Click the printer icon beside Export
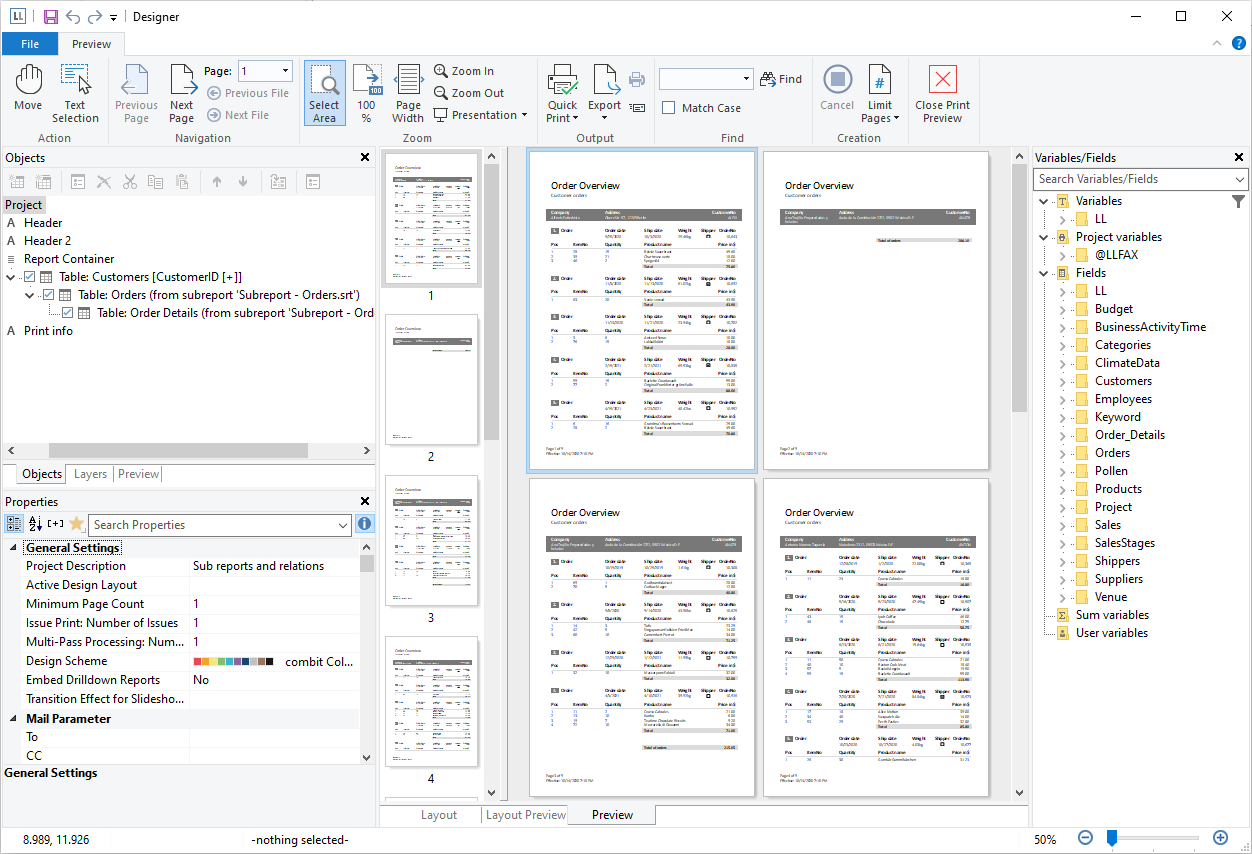The height and width of the screenshot is (854, 1252). pyautogui.click(x=637, y=79)
